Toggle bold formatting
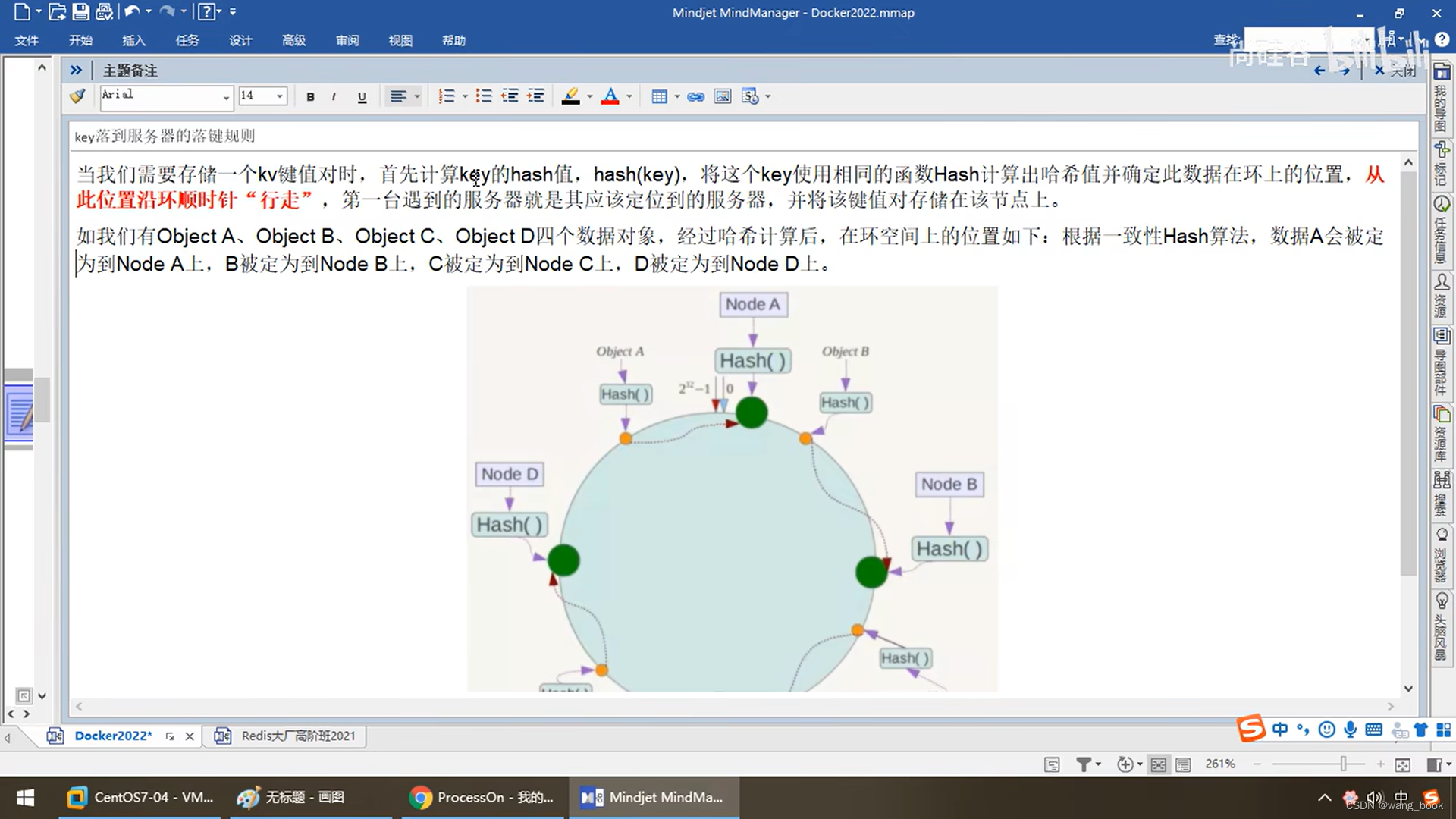This screenshot has width=1456, height=819. (x=310, y=96)
